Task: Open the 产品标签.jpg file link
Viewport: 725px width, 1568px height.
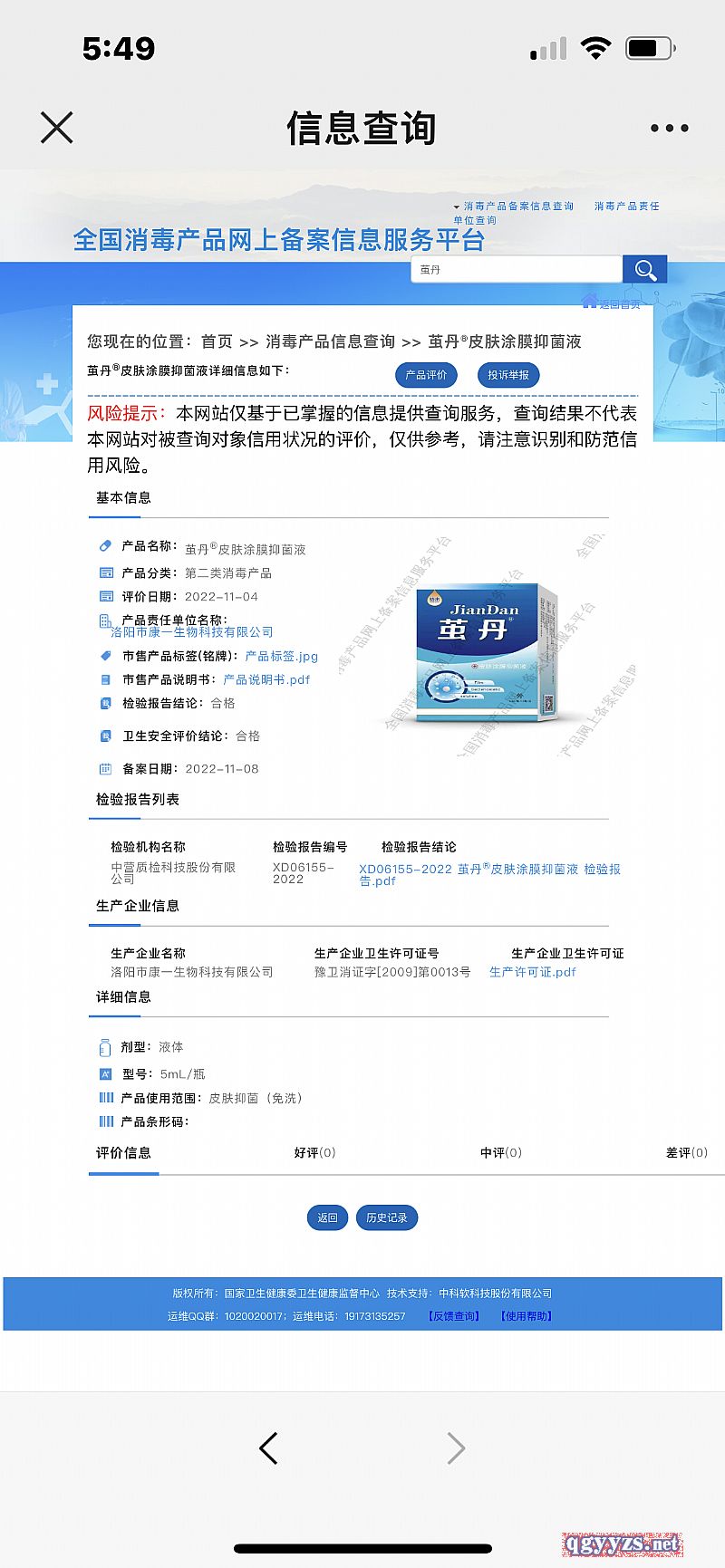Action: point(281,656)
